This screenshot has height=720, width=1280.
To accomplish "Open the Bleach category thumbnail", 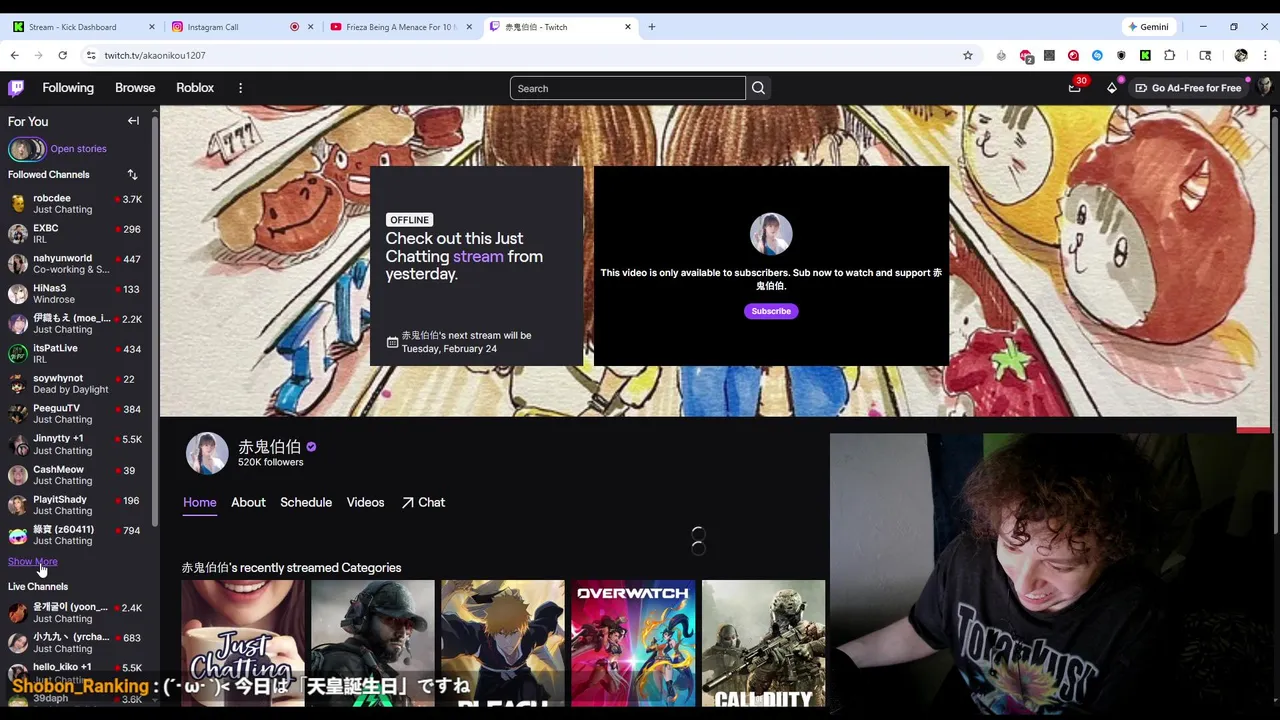I will pyautogui.click(x=503, y=643).
